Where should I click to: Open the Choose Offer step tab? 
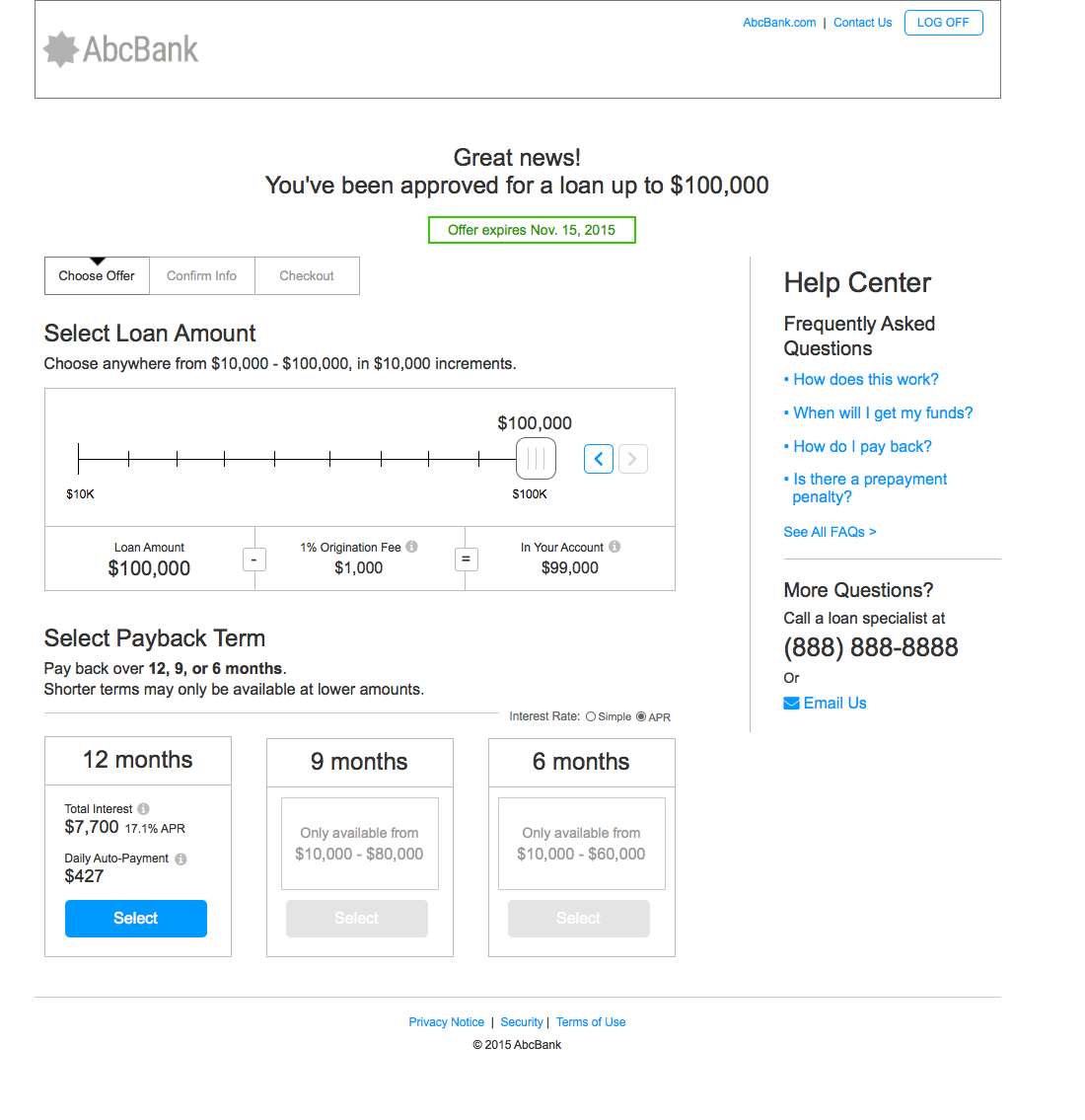coord(97,276)
